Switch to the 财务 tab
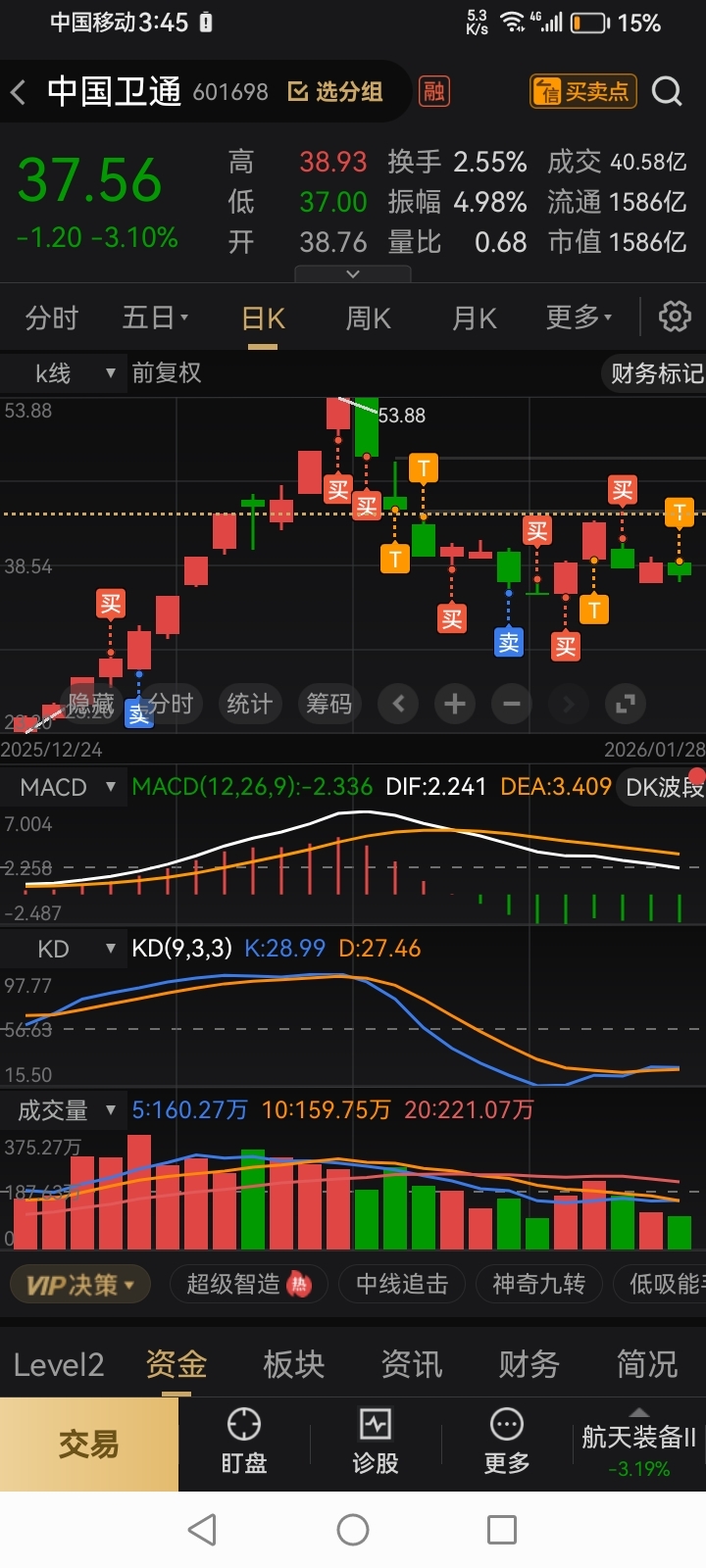The width and height of the screenshot is (706, 1568). (x=529, y=1364)
